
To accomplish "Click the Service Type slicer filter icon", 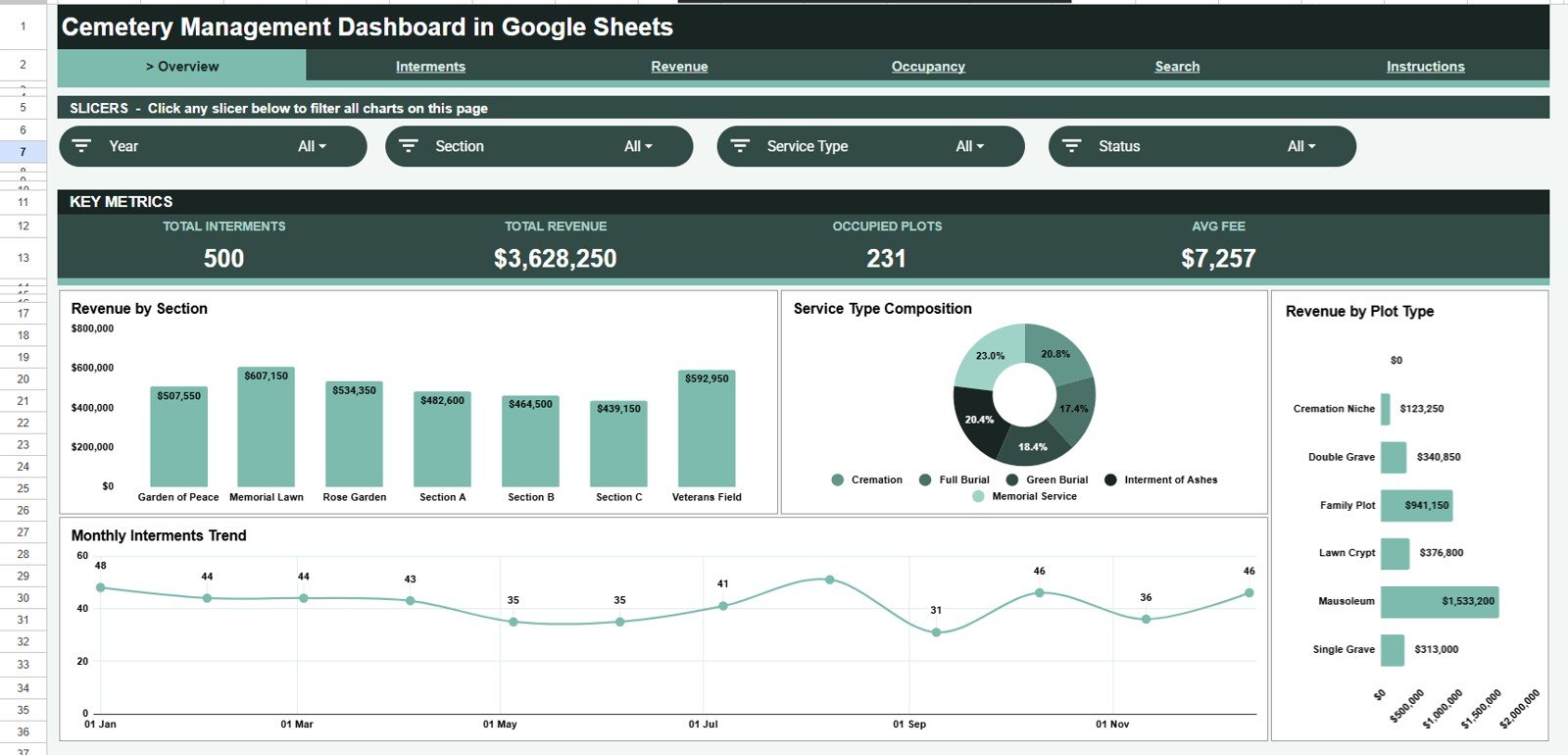I will (740, 146).
